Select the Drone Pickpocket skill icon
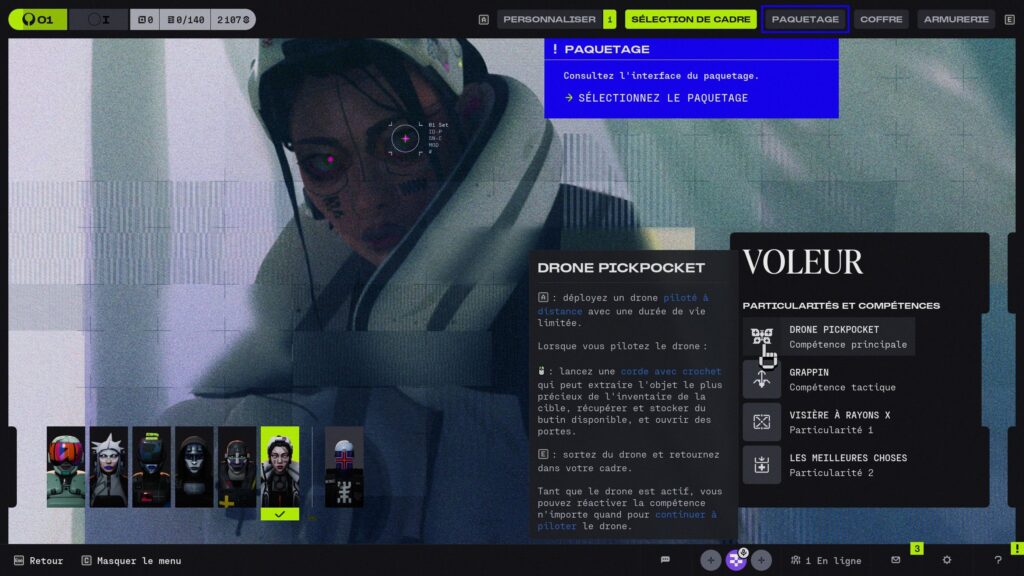This screenshot has width=1024, height=576. [x=762, y=337]
